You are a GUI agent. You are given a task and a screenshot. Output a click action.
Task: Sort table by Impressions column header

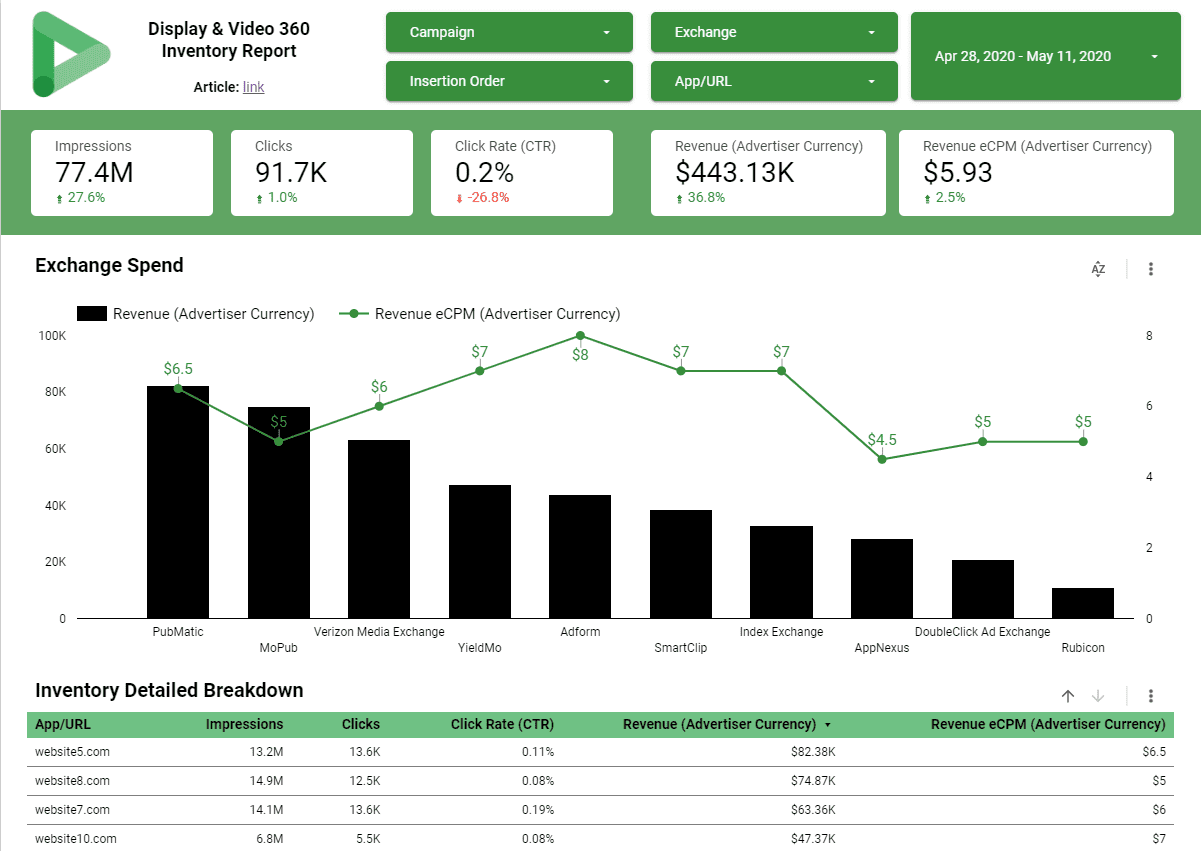click(244, 724)
